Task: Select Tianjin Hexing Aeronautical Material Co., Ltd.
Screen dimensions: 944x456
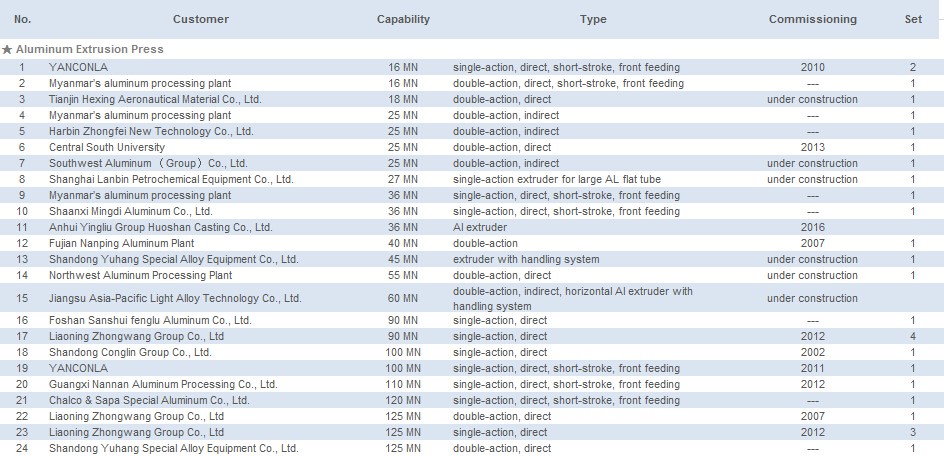Action: point(155,99)
